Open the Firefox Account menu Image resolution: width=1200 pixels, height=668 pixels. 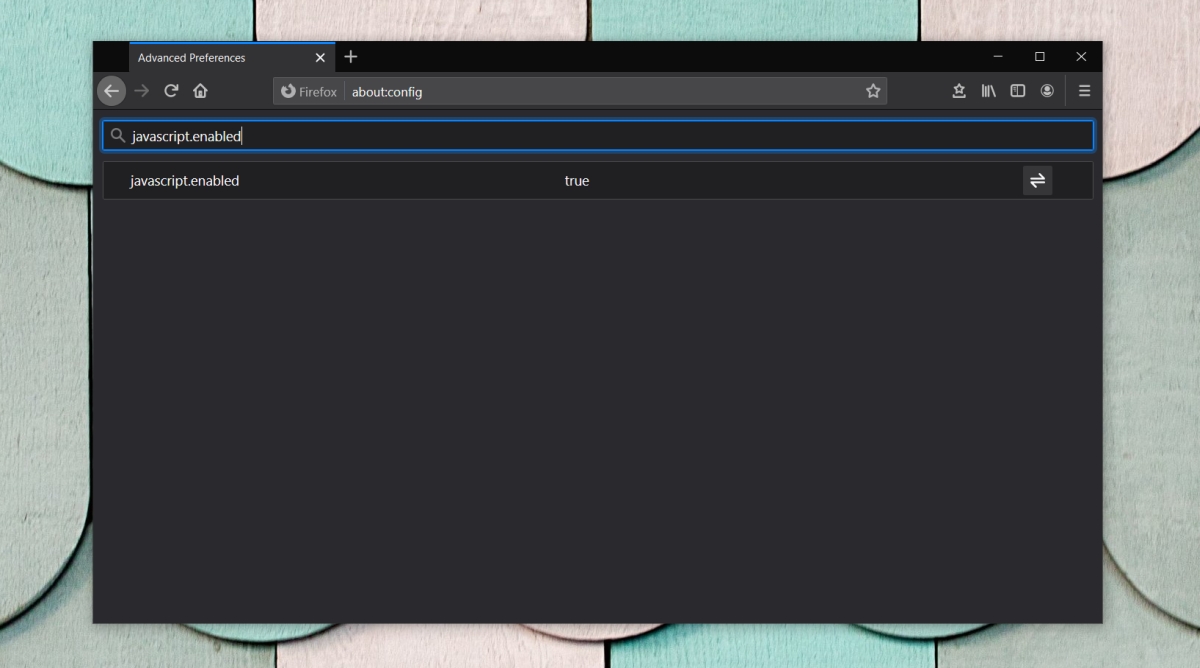click(1047, 91)
